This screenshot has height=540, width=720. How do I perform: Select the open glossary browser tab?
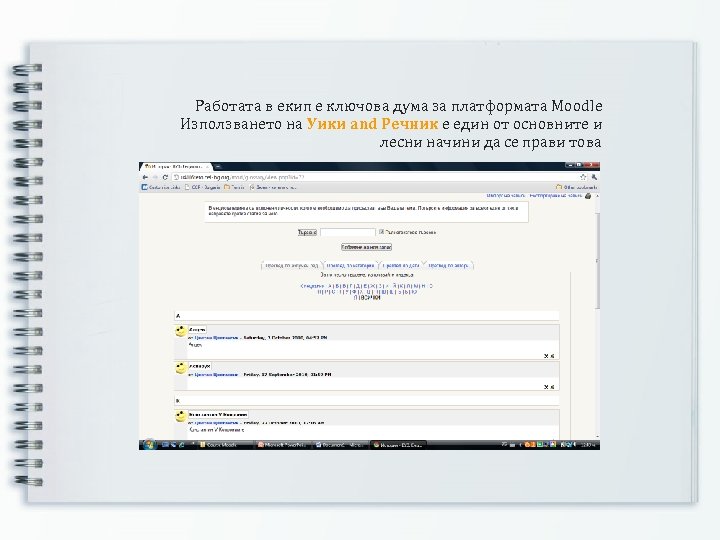click(175, 166)
